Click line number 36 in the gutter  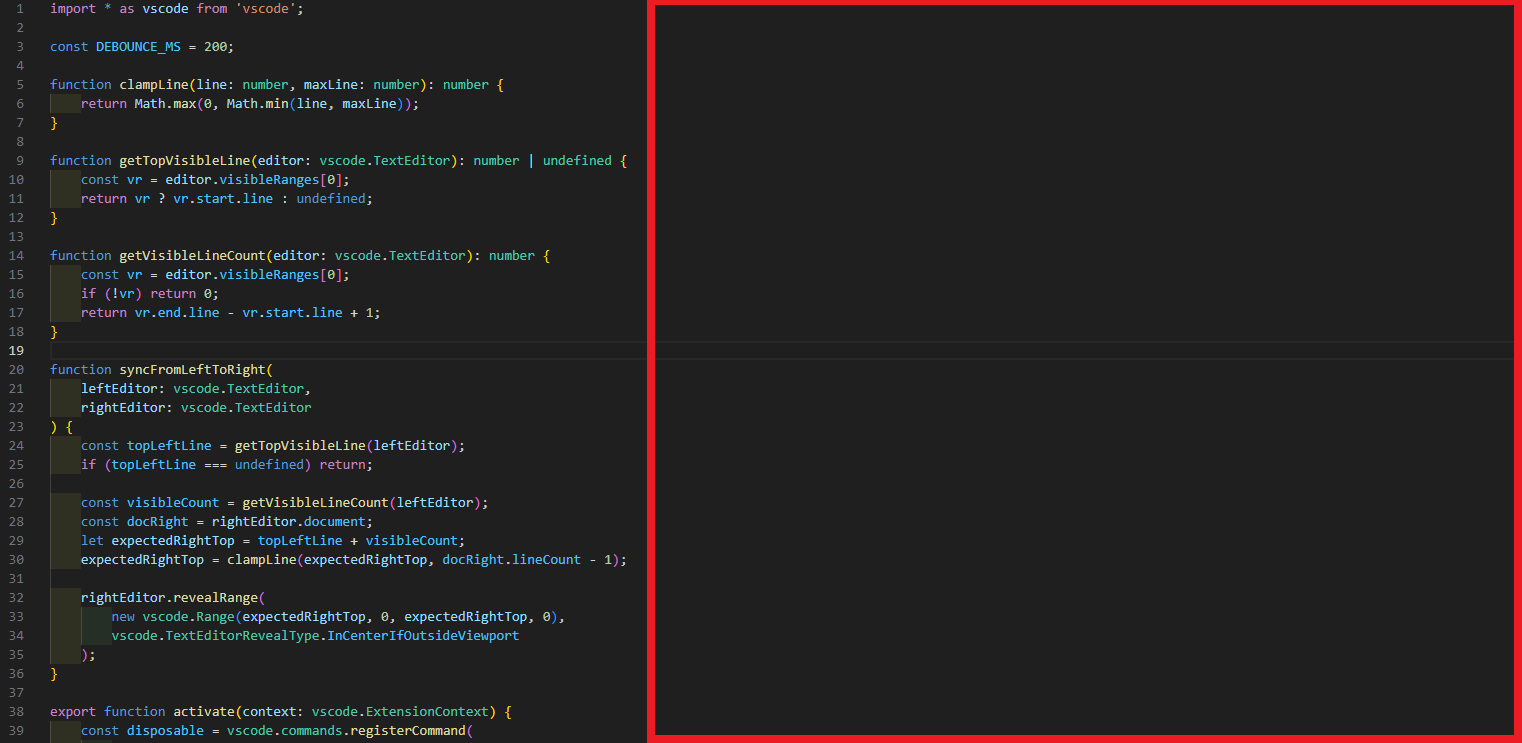[16, 674]
